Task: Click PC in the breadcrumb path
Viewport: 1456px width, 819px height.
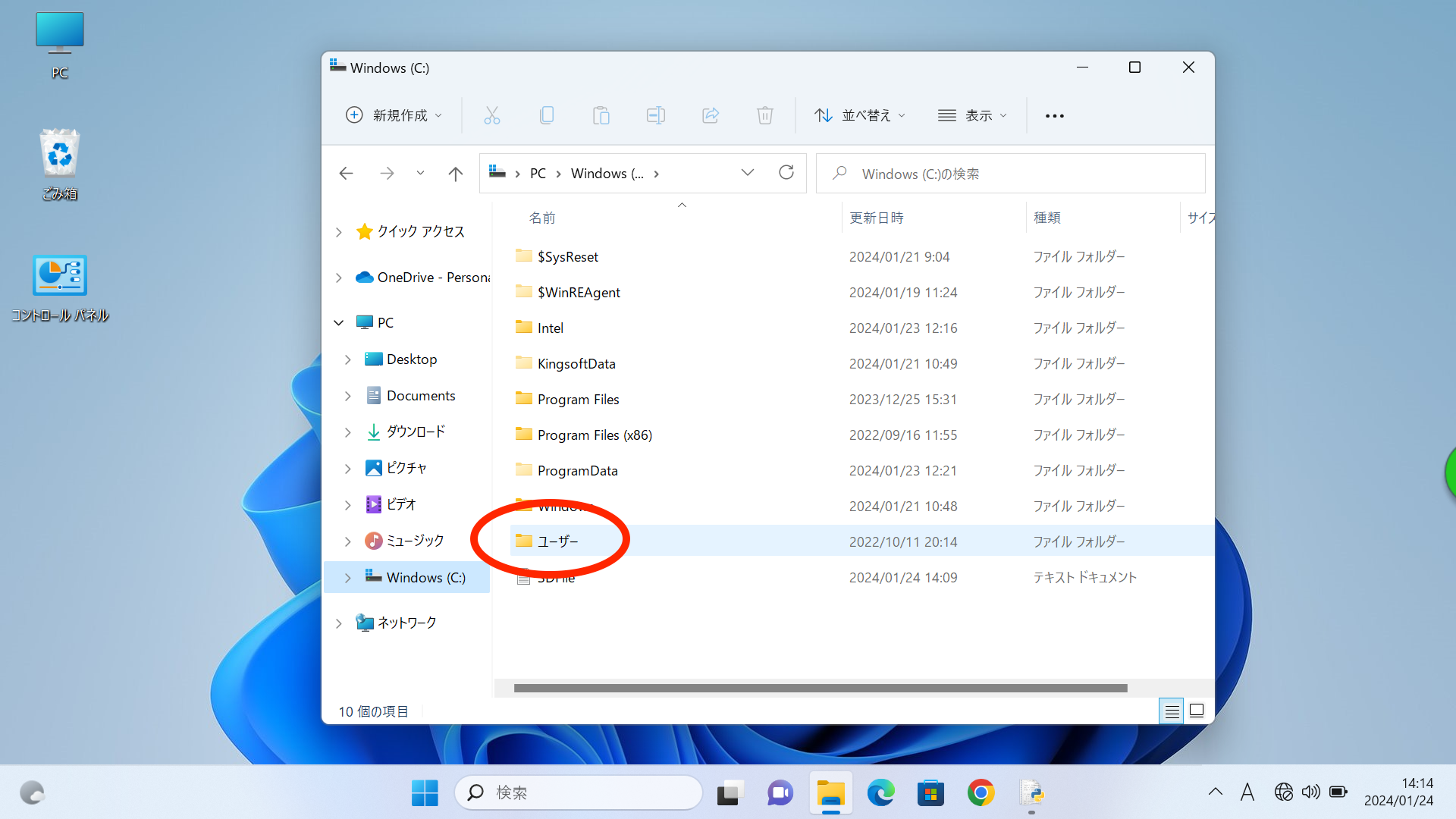Action: (538, 173)
